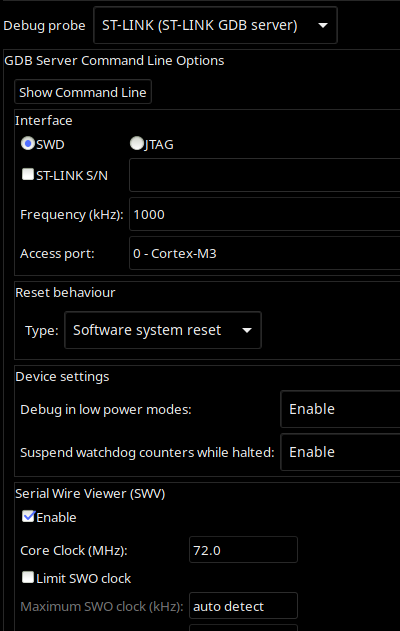Open Suspend watchdog counters combo box
The image size is (400, 631).
coord(340,452)
